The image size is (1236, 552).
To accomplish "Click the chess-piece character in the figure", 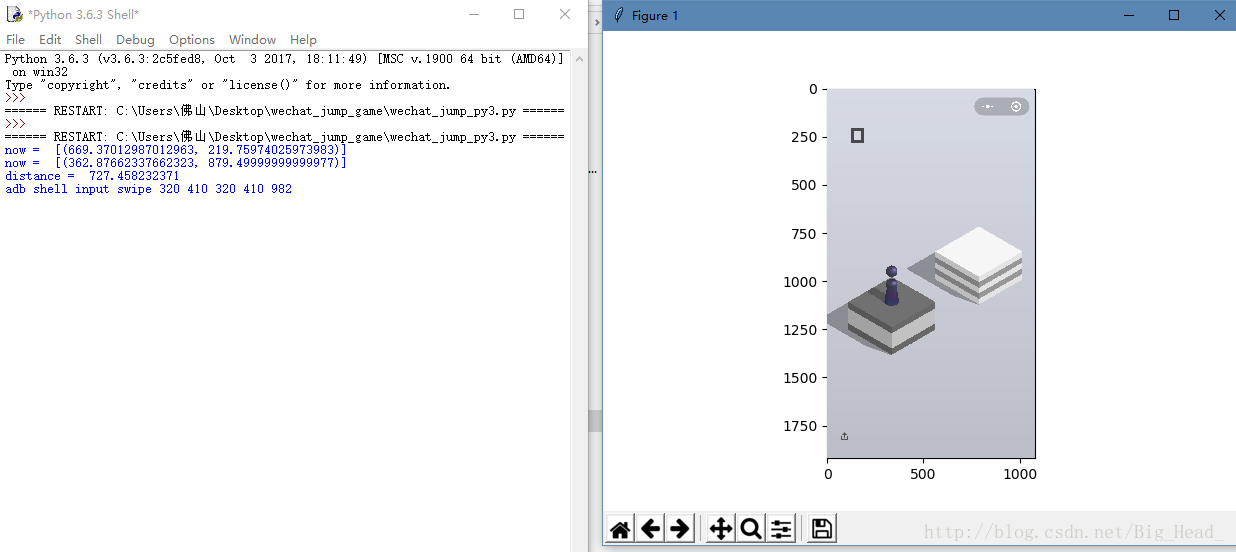I will click(x=891, y=286).
